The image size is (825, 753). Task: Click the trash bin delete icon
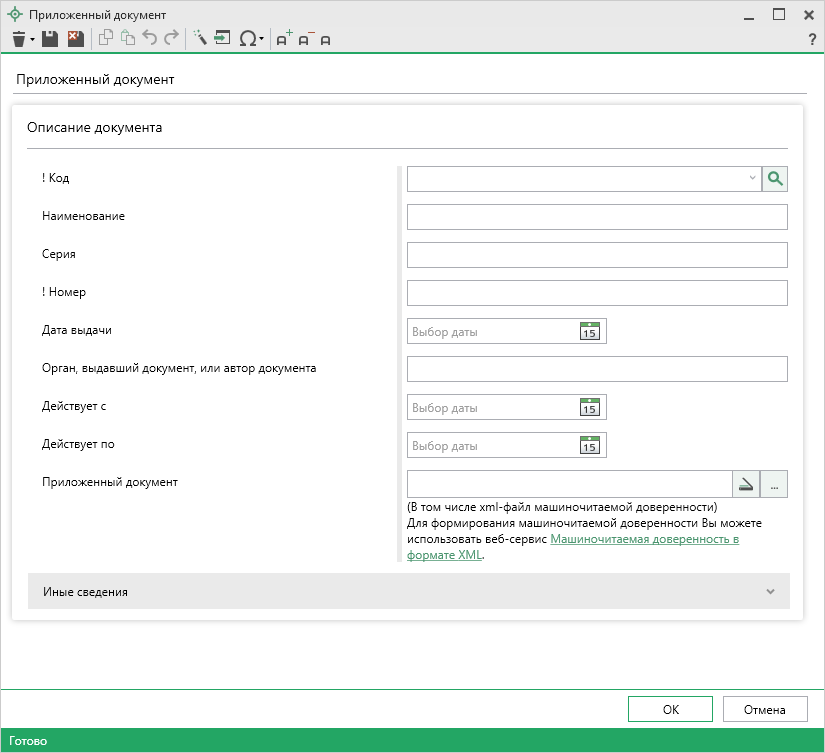coord(18,39)
